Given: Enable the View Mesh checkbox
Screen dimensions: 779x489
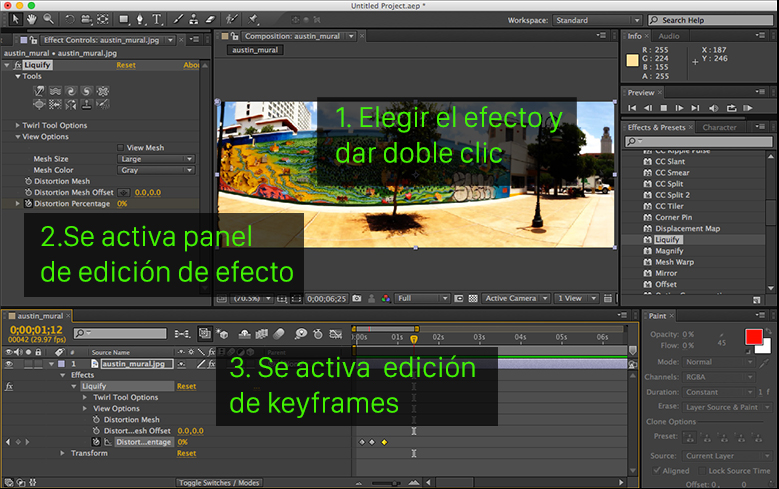Looking at the screenshot, I should (x=120, y=148).
